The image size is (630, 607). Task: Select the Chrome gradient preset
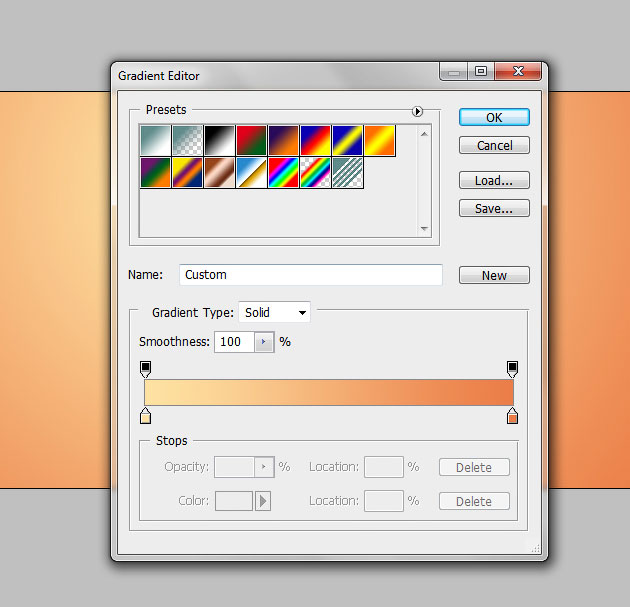coord(252,172)
